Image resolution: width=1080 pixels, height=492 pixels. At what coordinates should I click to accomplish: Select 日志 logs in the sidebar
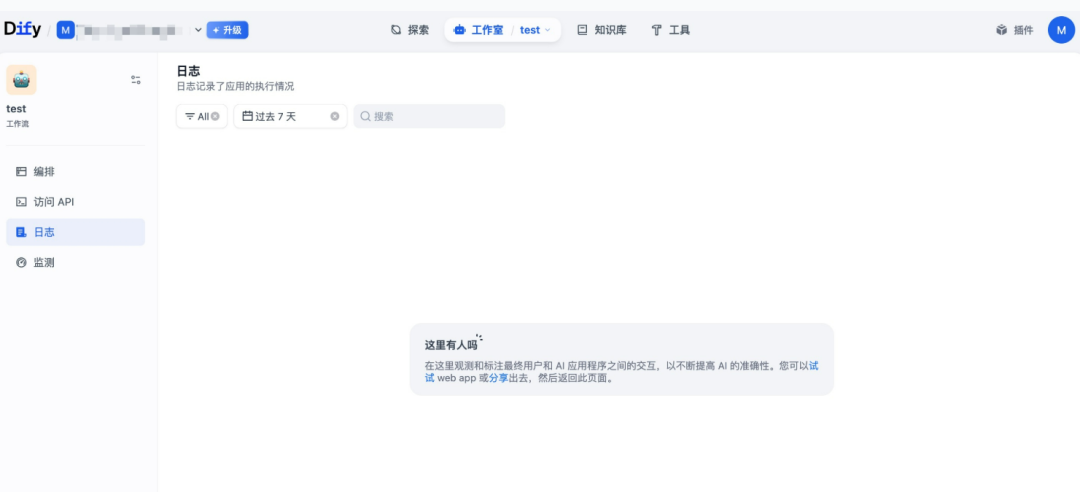pyautogui.click(x=76, y=232)
